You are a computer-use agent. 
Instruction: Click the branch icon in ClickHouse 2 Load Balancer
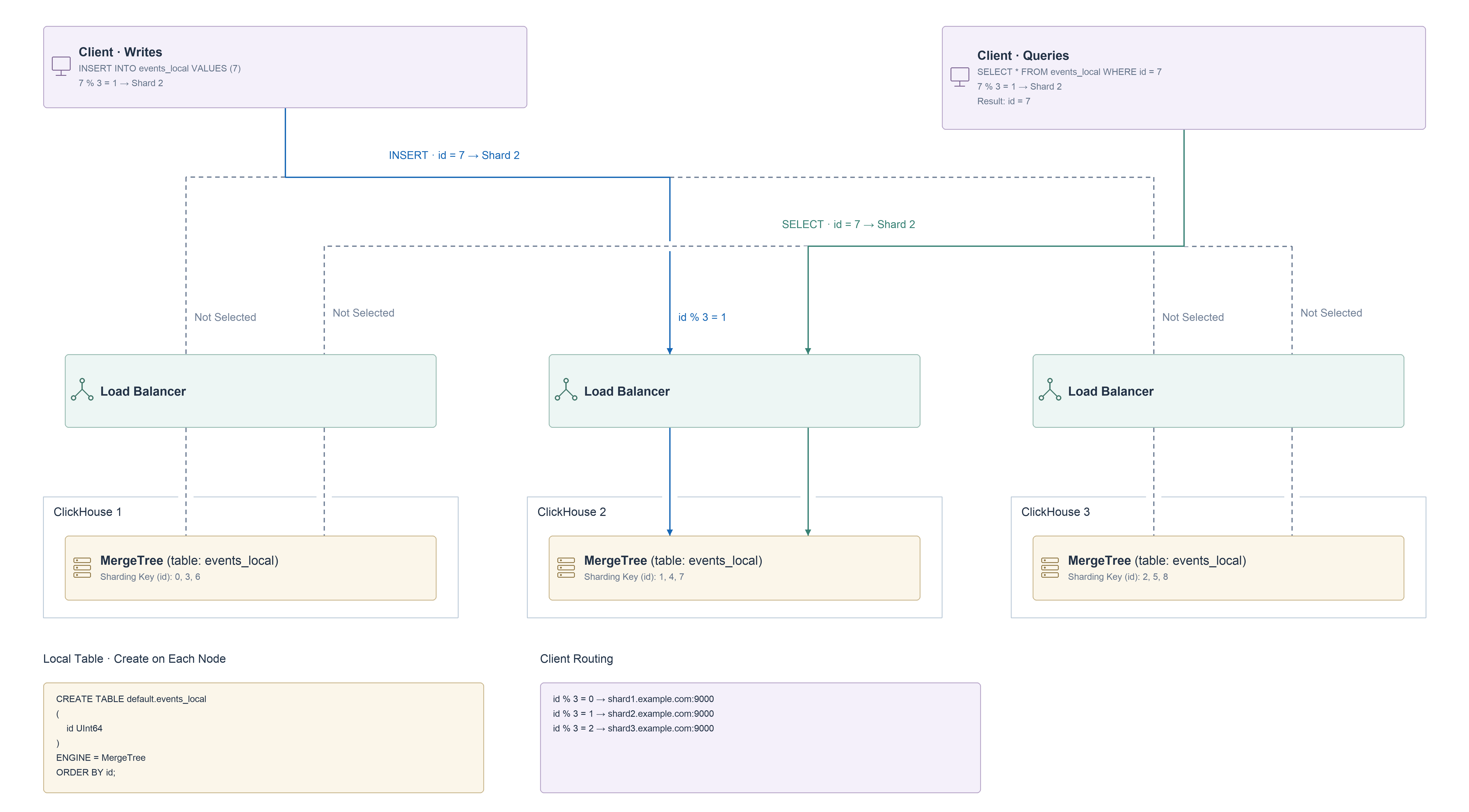[566, 389]
